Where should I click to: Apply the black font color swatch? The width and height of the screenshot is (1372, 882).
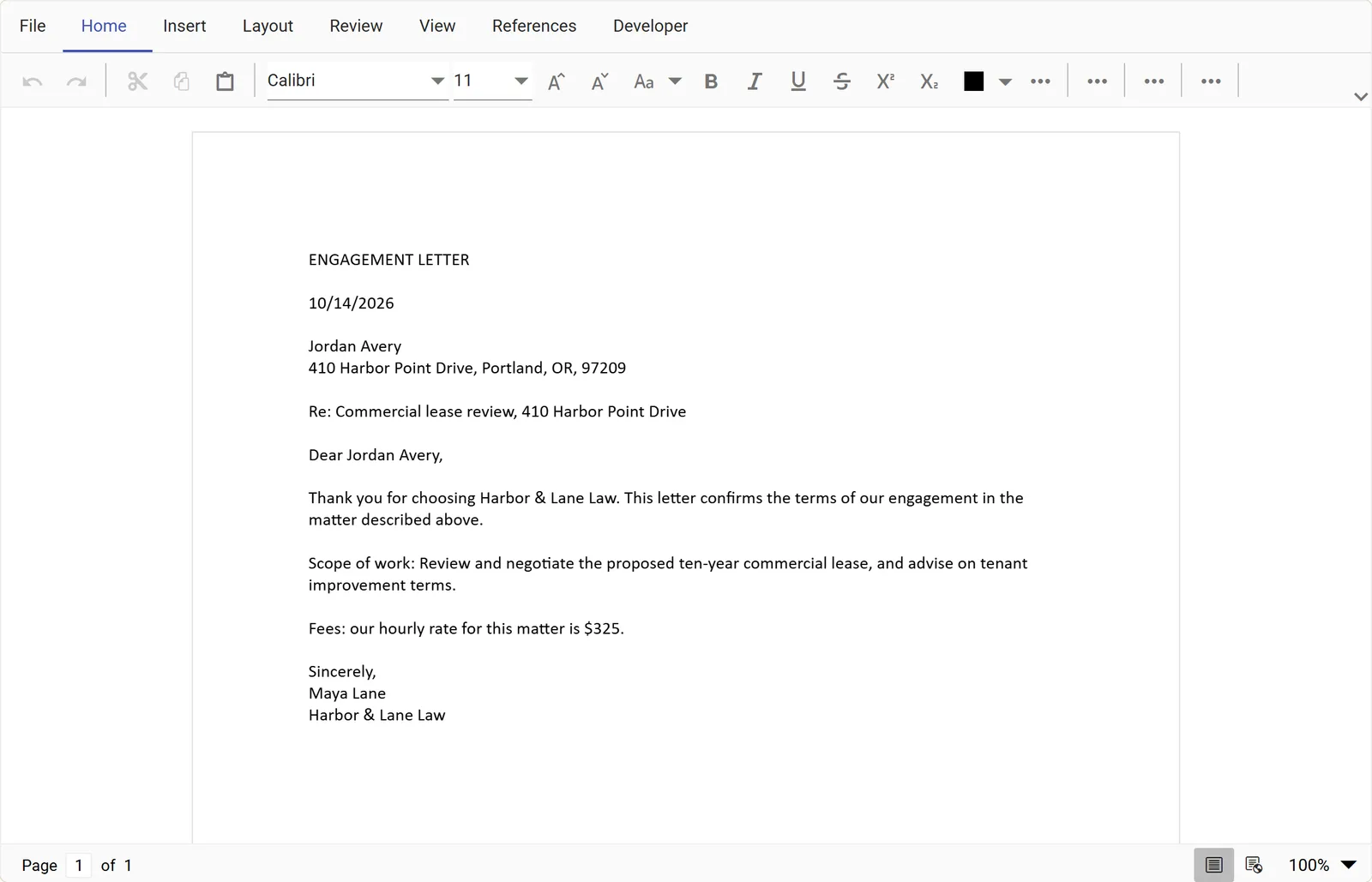coord(973,81)
